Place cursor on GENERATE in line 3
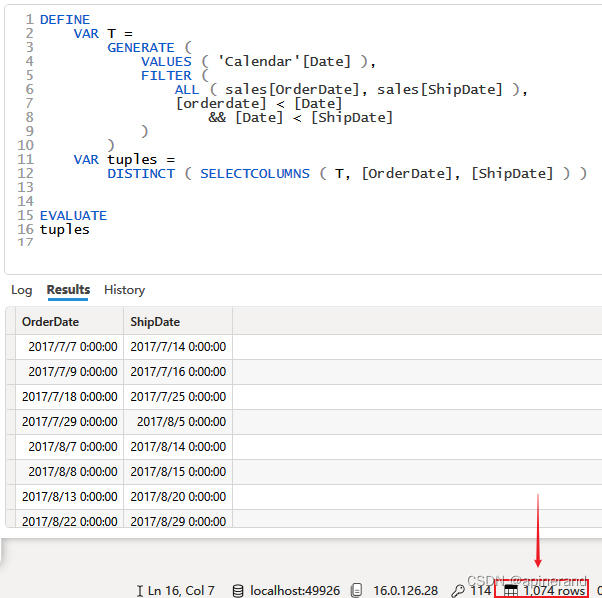The width and height of the screenshot is (602, 598). pos(141,48)
